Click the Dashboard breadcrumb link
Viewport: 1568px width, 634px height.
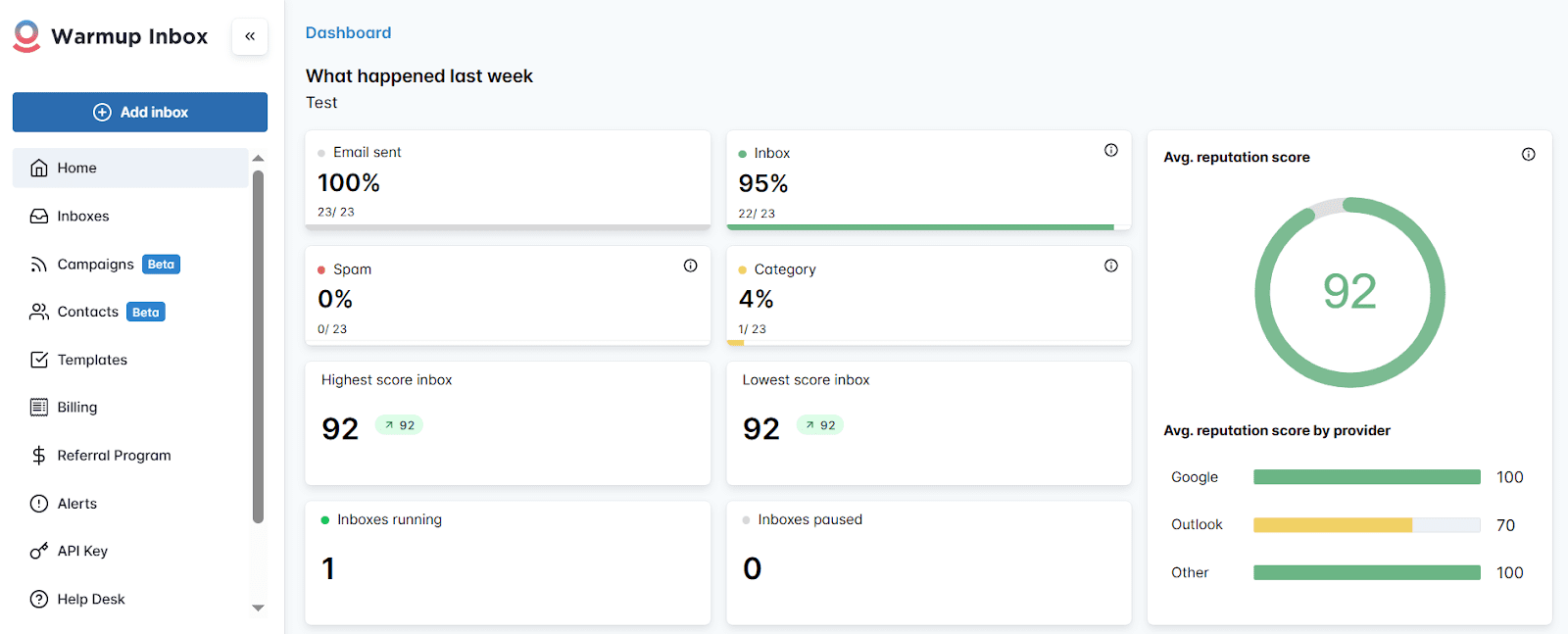[x=348, y=32]
